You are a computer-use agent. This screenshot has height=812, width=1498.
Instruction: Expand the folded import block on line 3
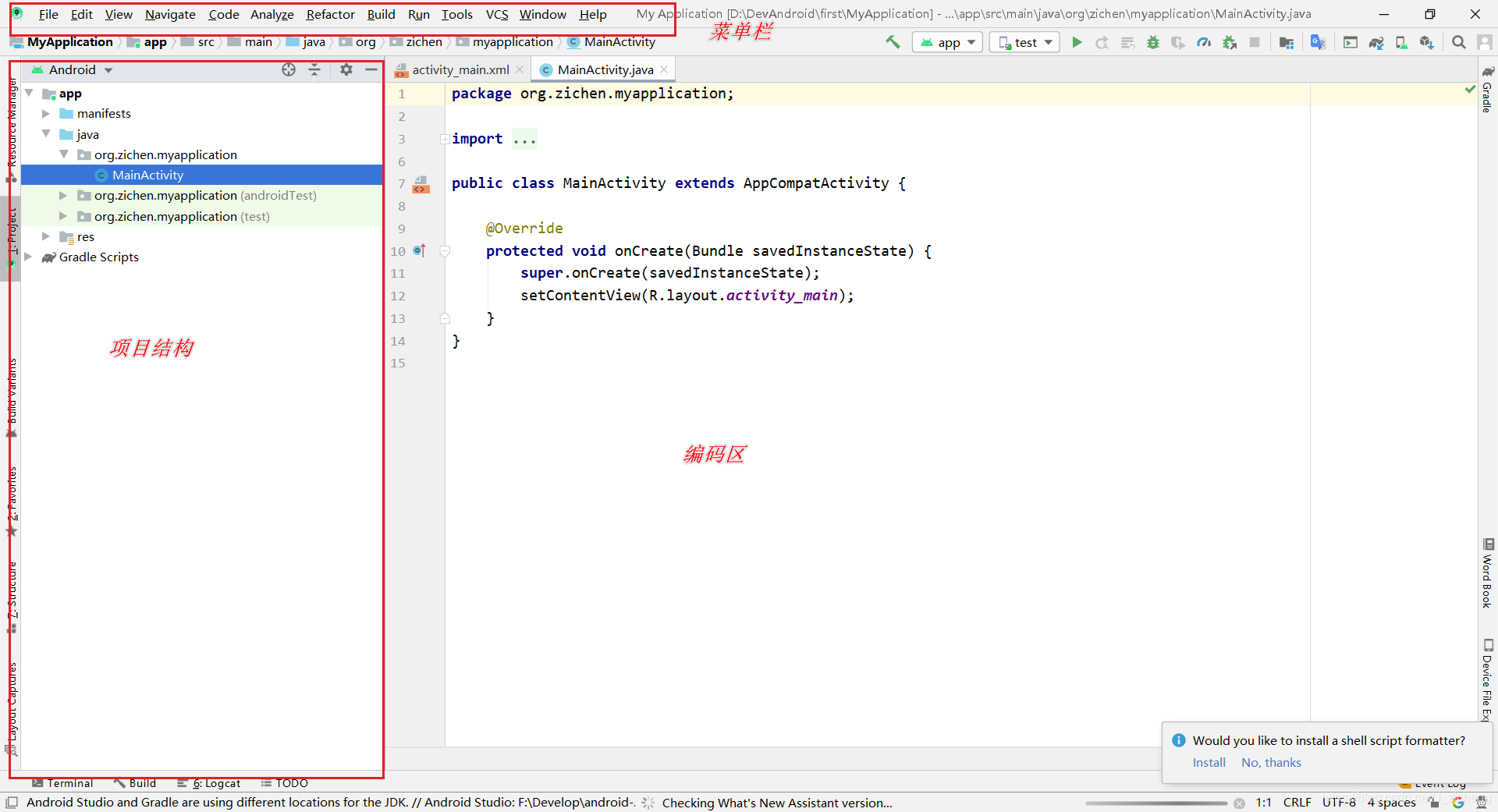(x=444, y=139)
